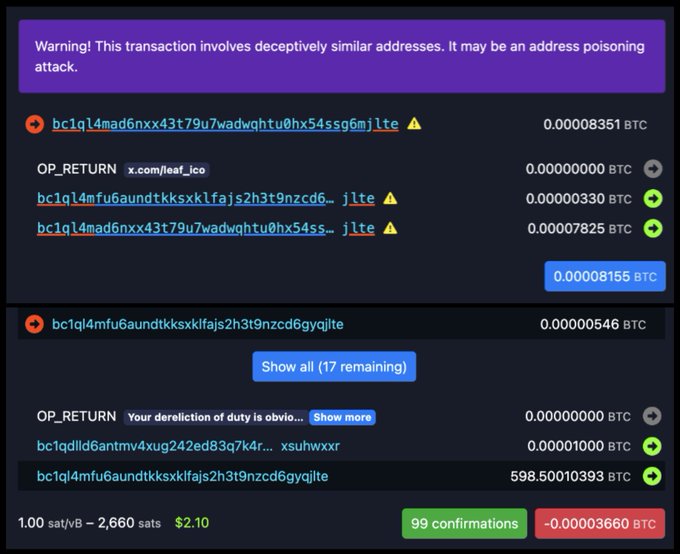Viewport: 680px width, 554px height.
Task: Expand OP_RETURN message with Show more
Action: (x=342, y=417)
